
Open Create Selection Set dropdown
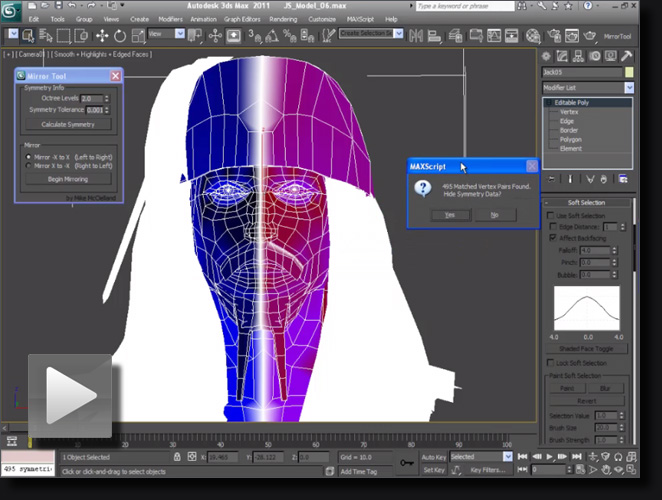372,33
